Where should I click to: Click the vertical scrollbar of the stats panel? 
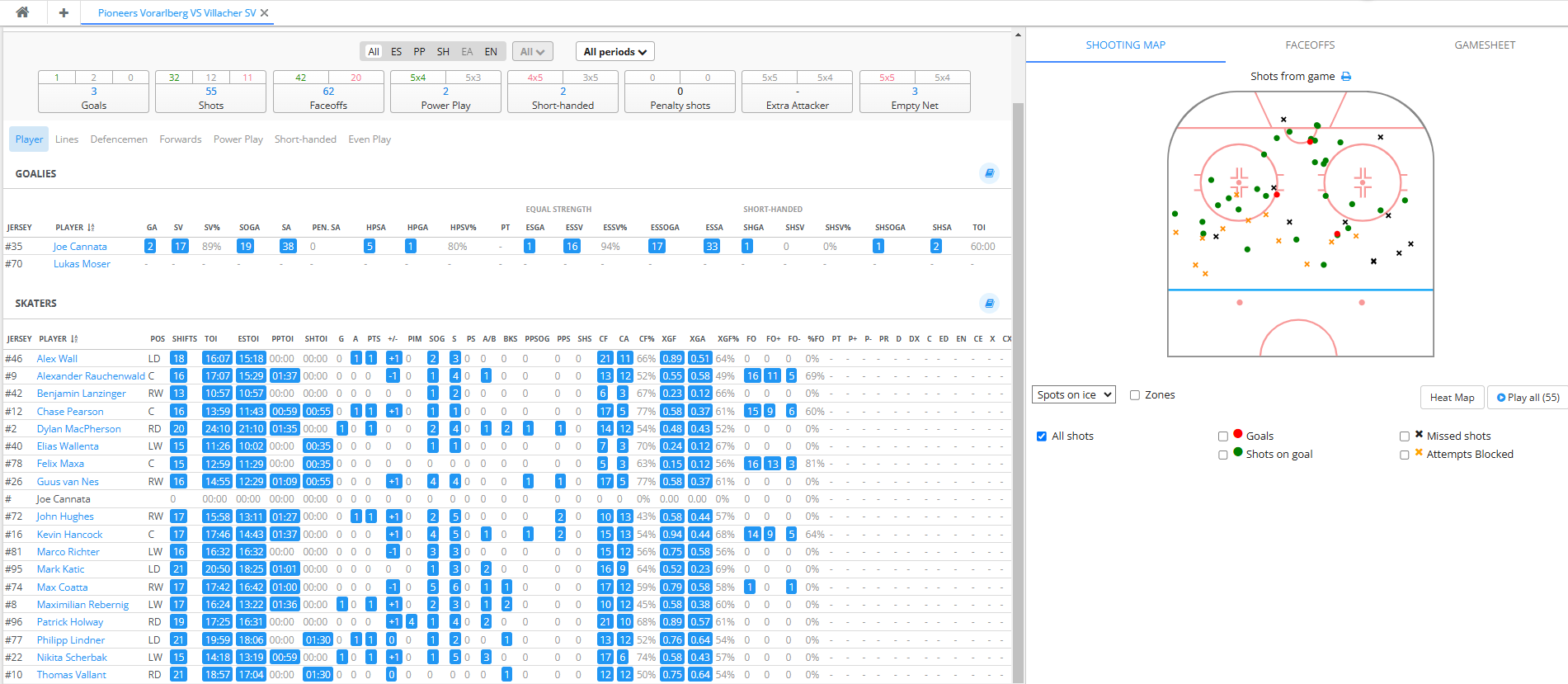point(1018,330)
